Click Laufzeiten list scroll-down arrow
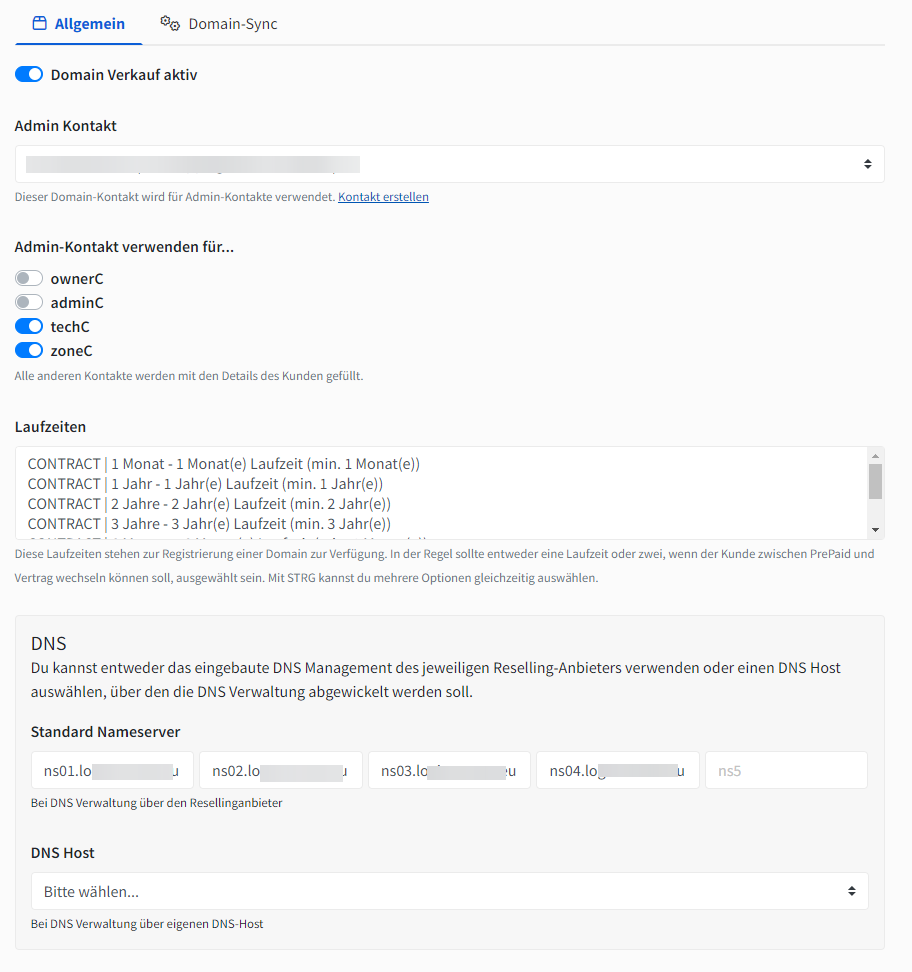Image resolution: width=912 pixels, height=972 pixels. click(875, 530)
